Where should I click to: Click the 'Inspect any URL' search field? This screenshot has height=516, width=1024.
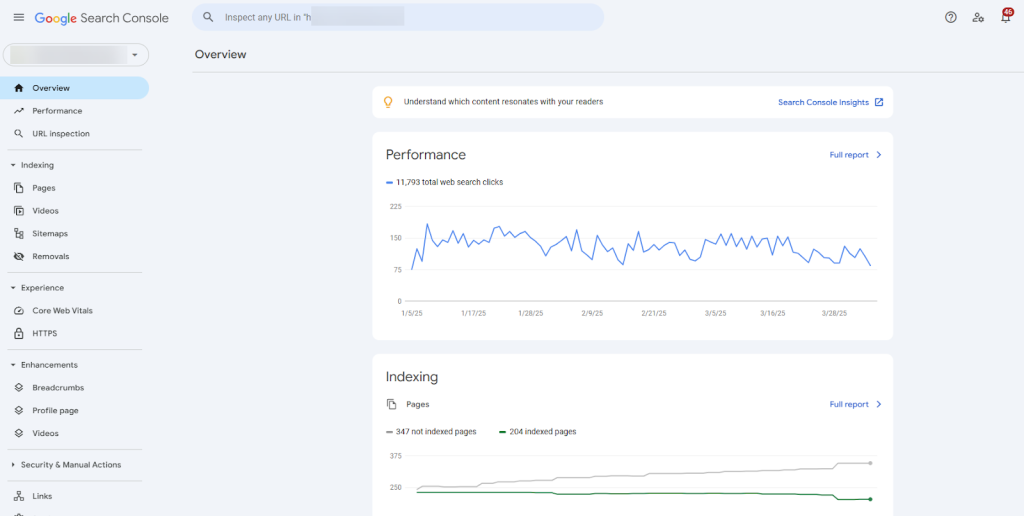398,18
